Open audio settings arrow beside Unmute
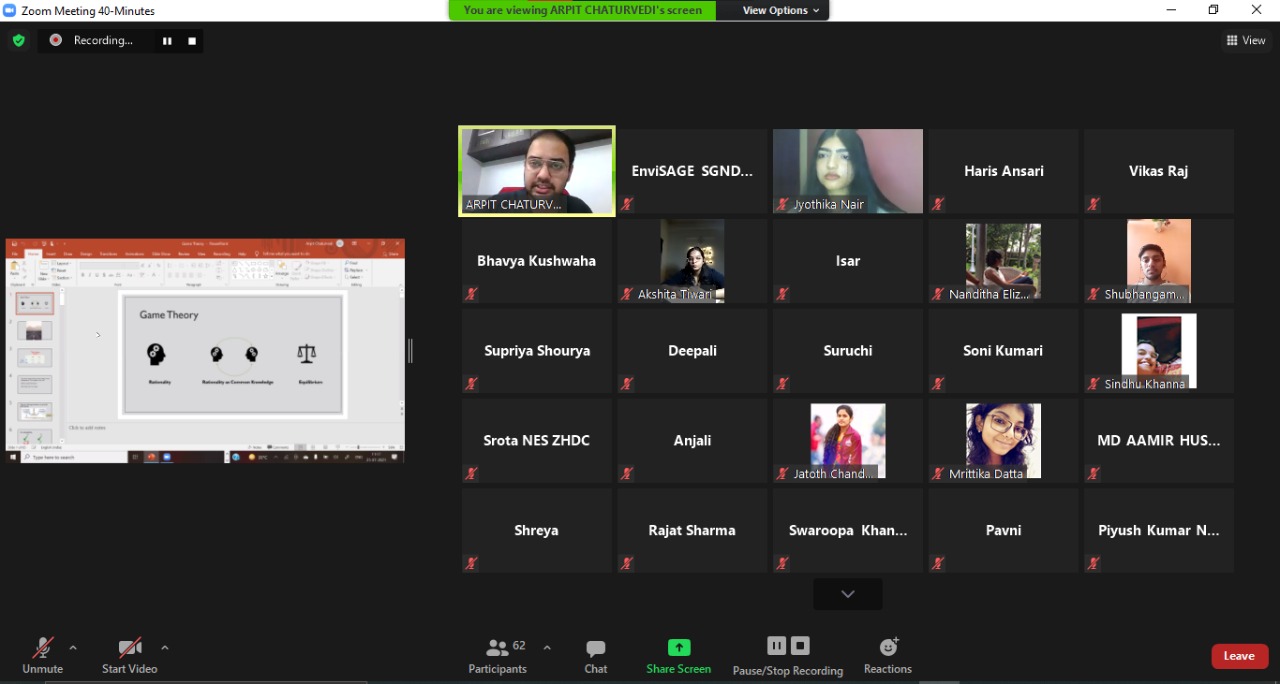 pos(73,647)
